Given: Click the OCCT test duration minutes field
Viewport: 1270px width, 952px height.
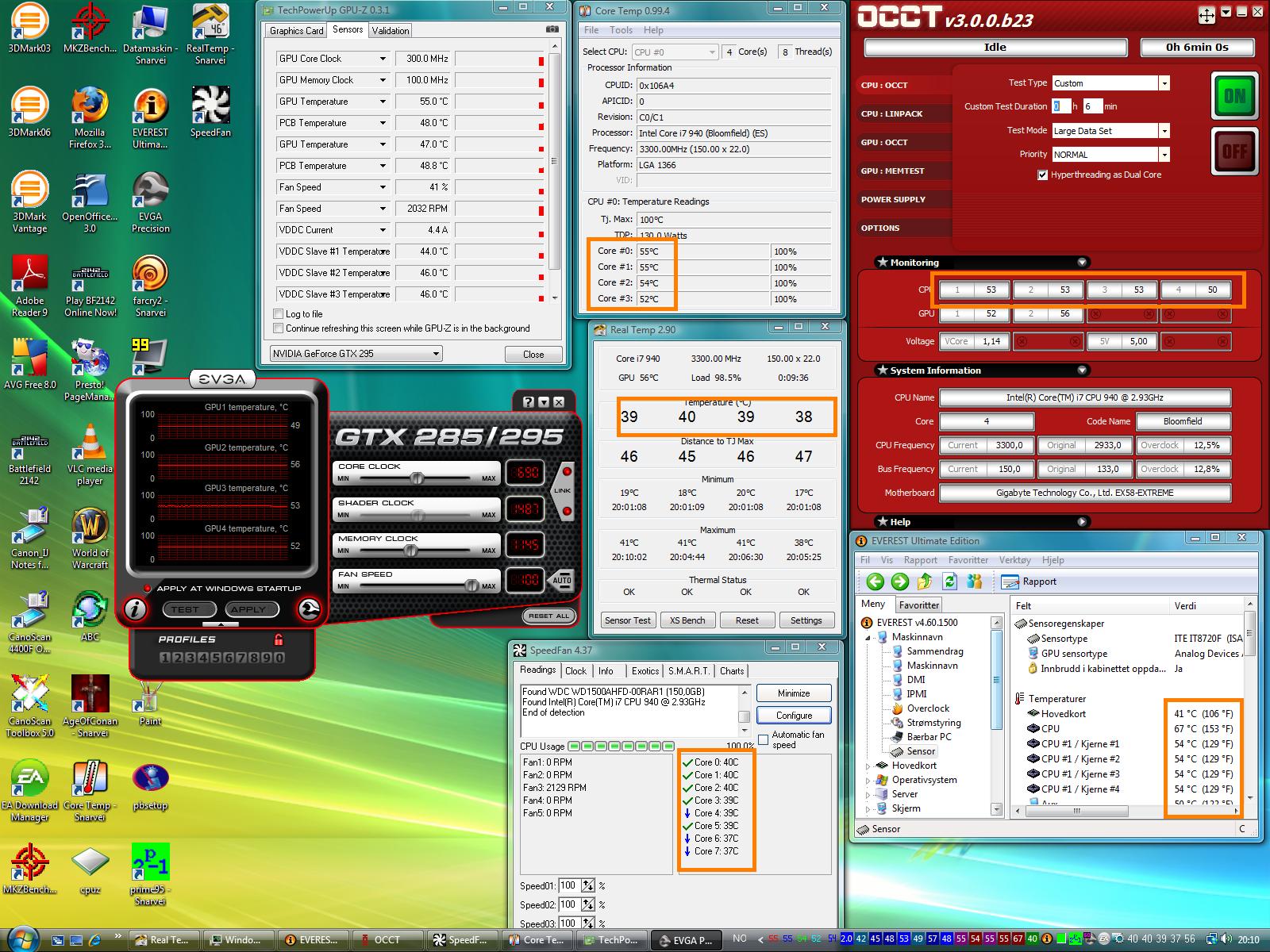Looking at the screenshot, I should click(1093, 106).
